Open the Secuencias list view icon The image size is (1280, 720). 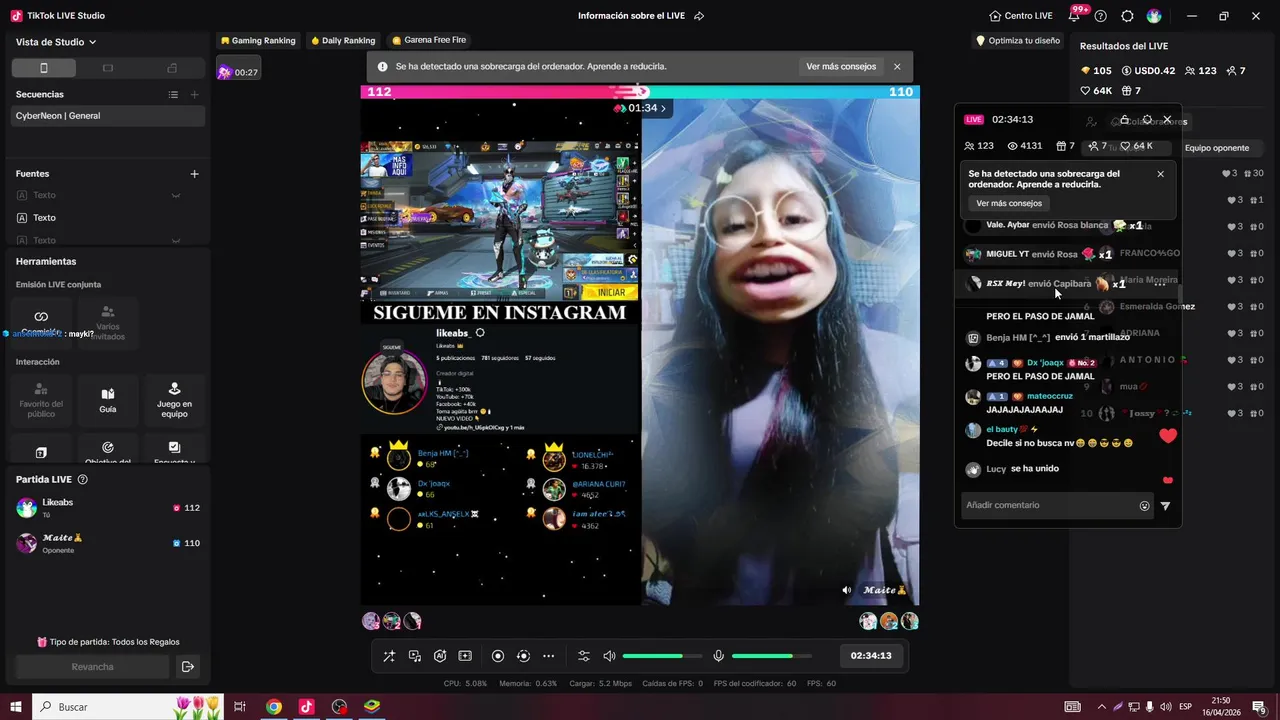(x=173, y=94)
